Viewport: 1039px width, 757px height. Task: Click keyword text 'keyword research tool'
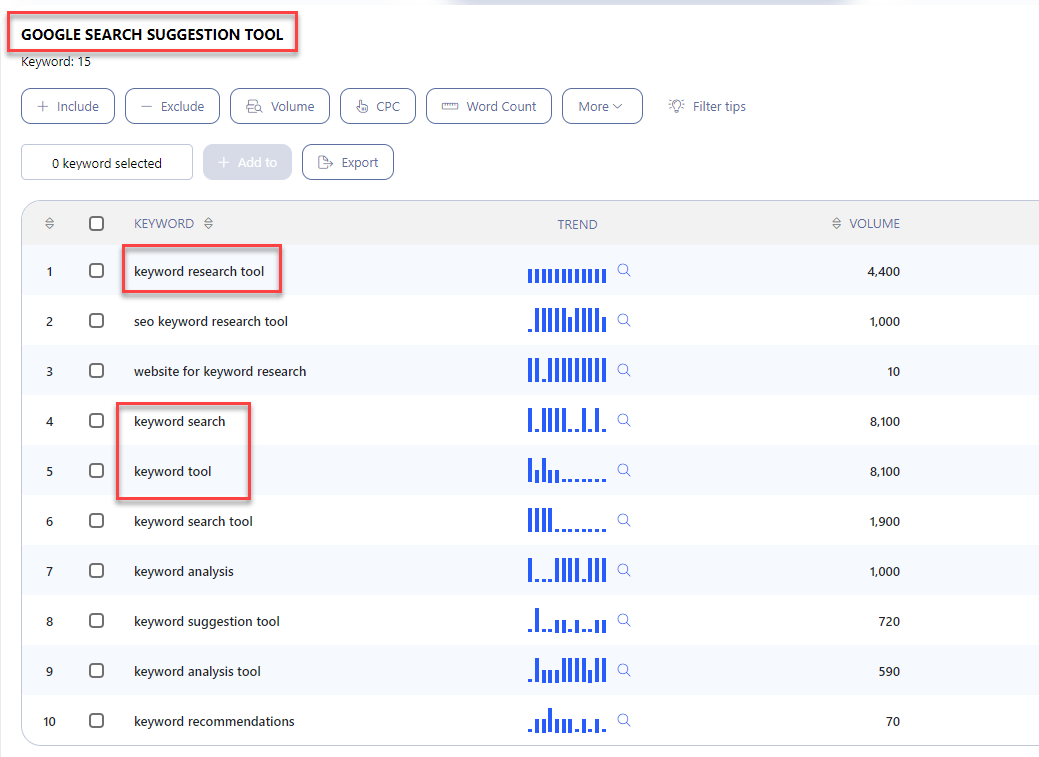coord(199,271)
